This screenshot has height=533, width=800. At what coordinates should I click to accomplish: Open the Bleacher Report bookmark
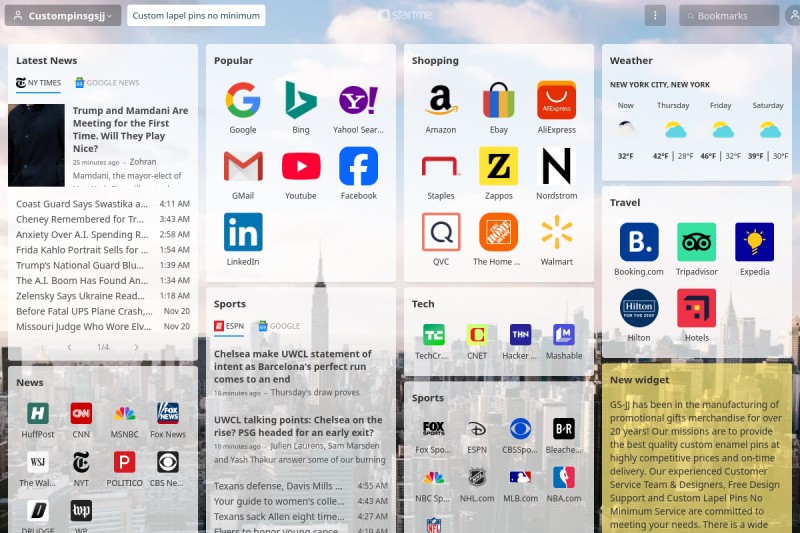564,428
